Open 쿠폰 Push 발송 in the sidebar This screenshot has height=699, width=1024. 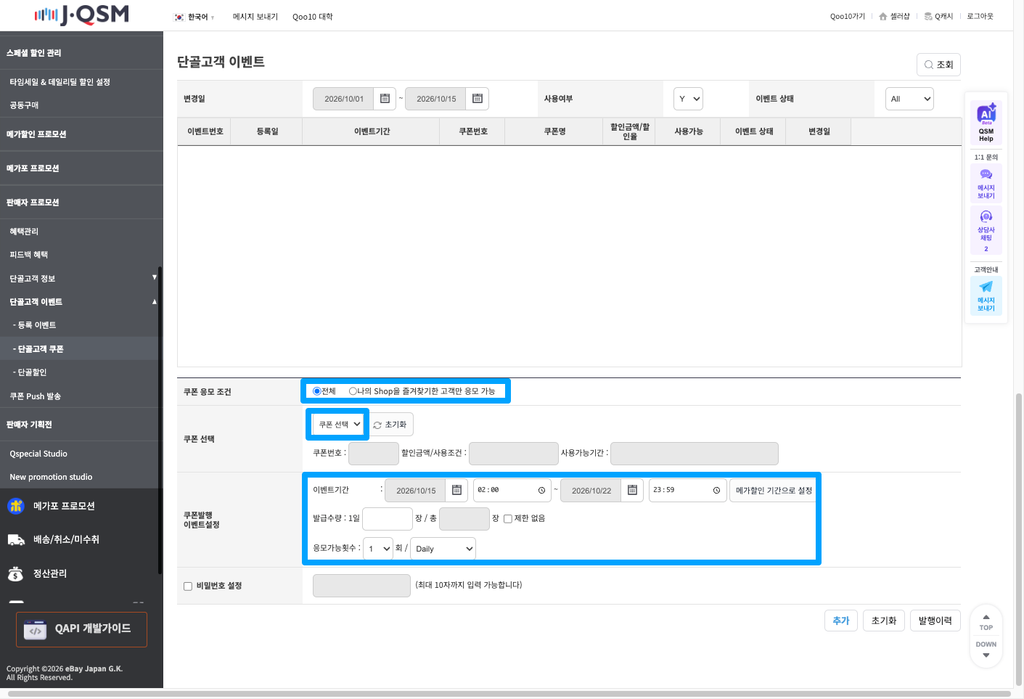(x=35, y=396)
